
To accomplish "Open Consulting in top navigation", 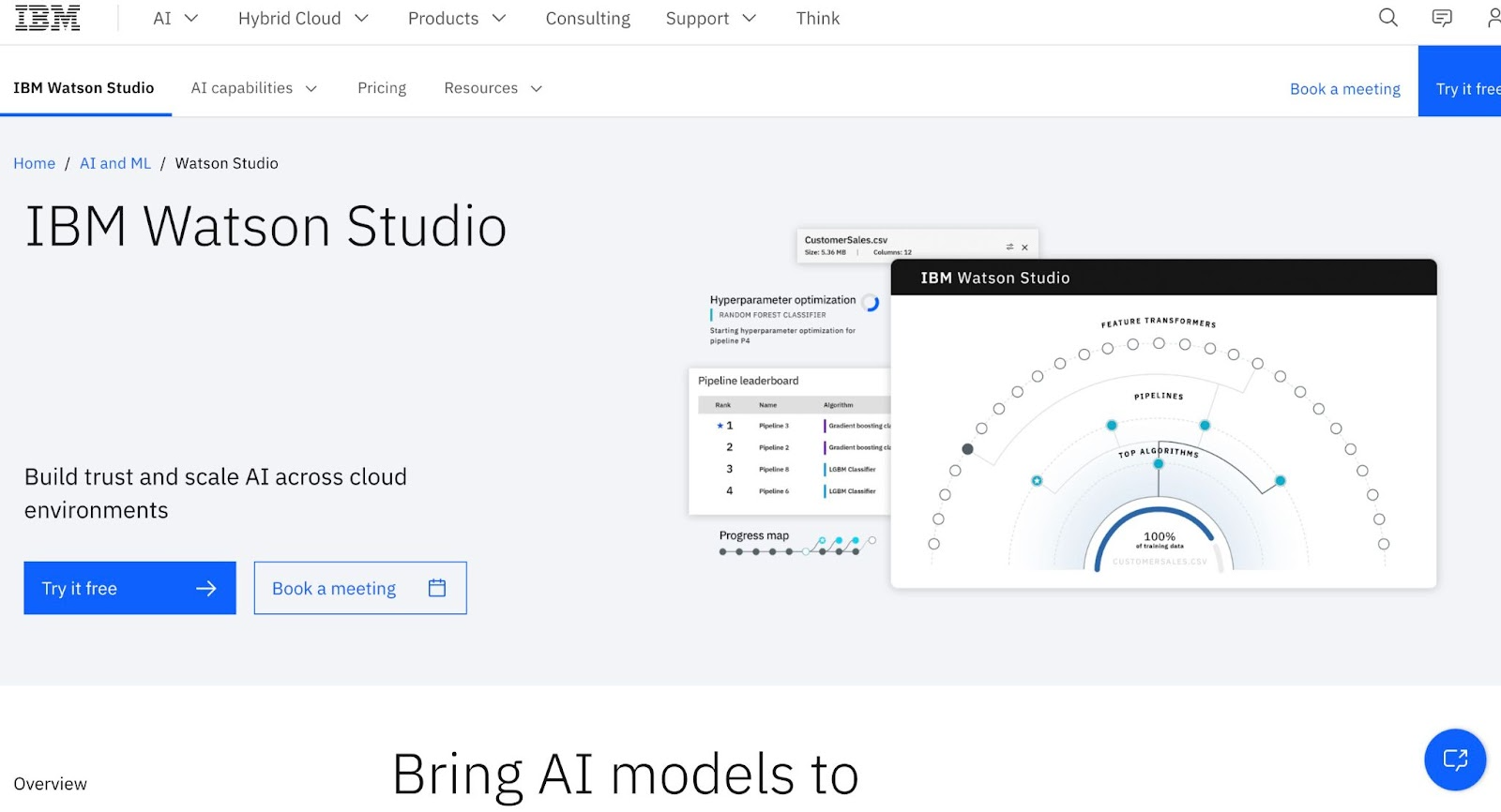I will [588, 18].
